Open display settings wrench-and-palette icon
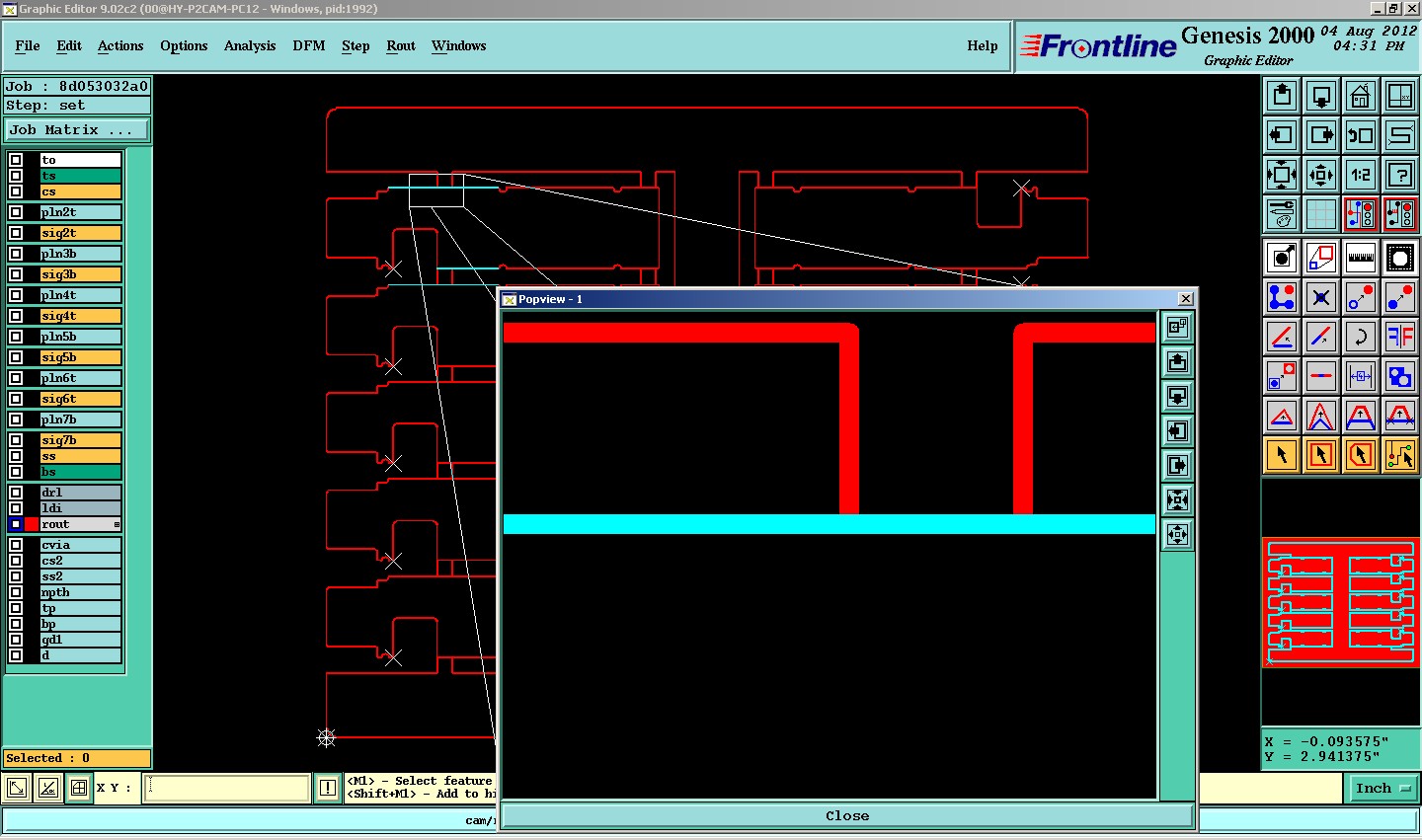Screen dimensions: 1422x840 pyautogui.click(x=1282, y=213)
